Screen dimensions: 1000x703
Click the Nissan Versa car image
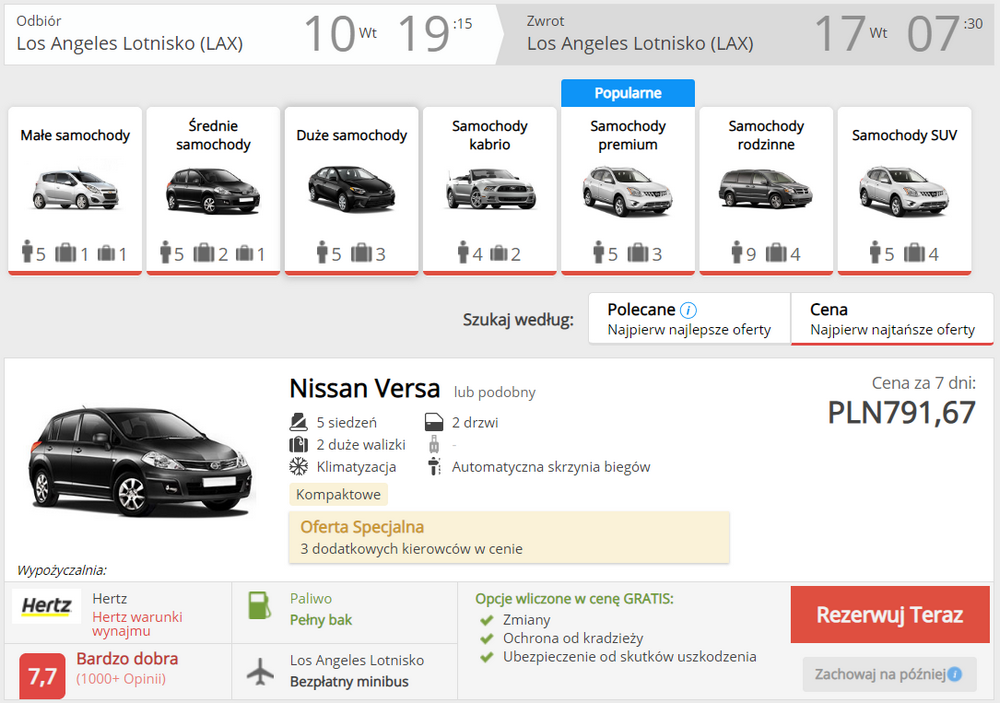pyautogui.click(x=140, y=460)
